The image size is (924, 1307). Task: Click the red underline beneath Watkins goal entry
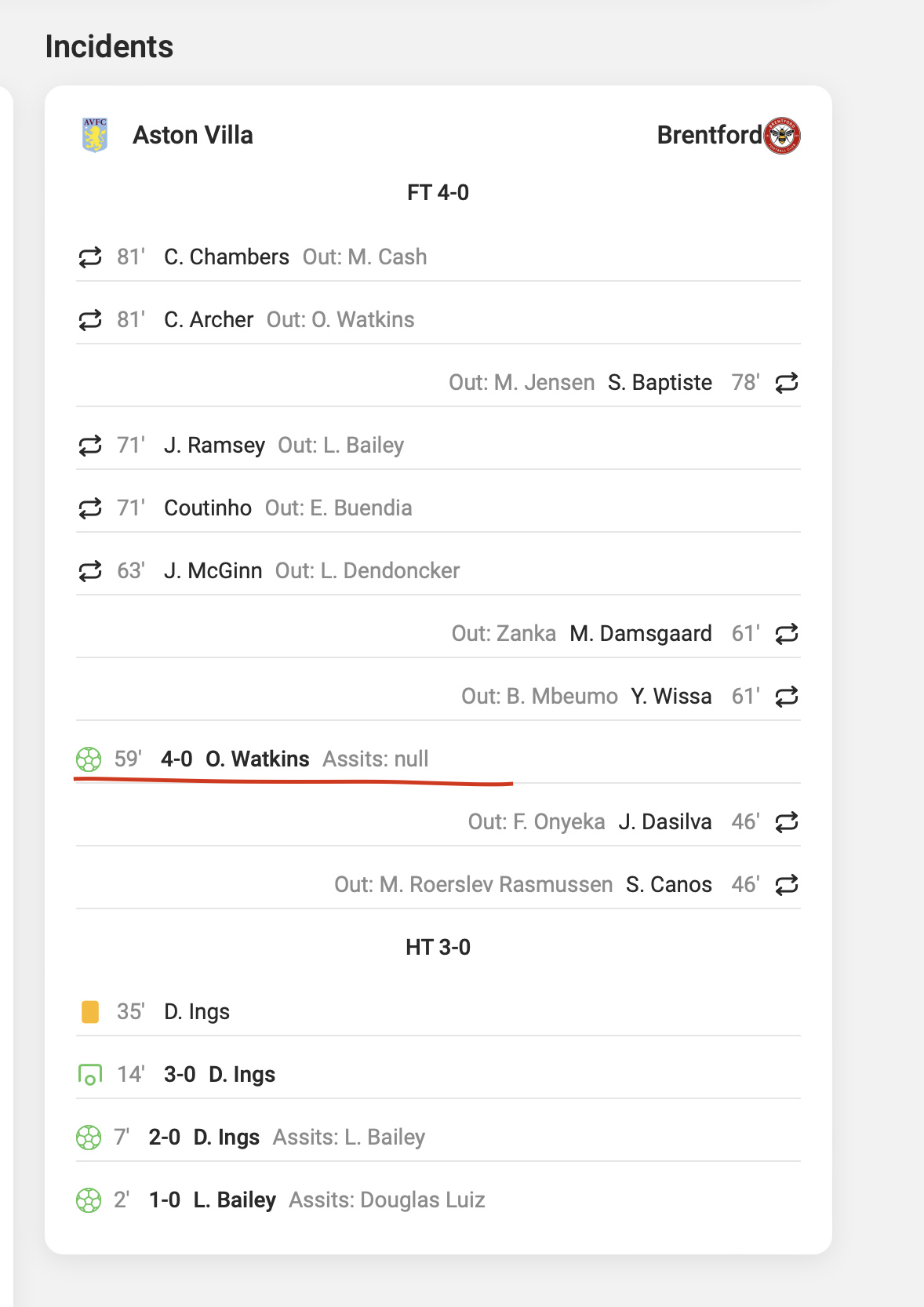tap(290, 778)
